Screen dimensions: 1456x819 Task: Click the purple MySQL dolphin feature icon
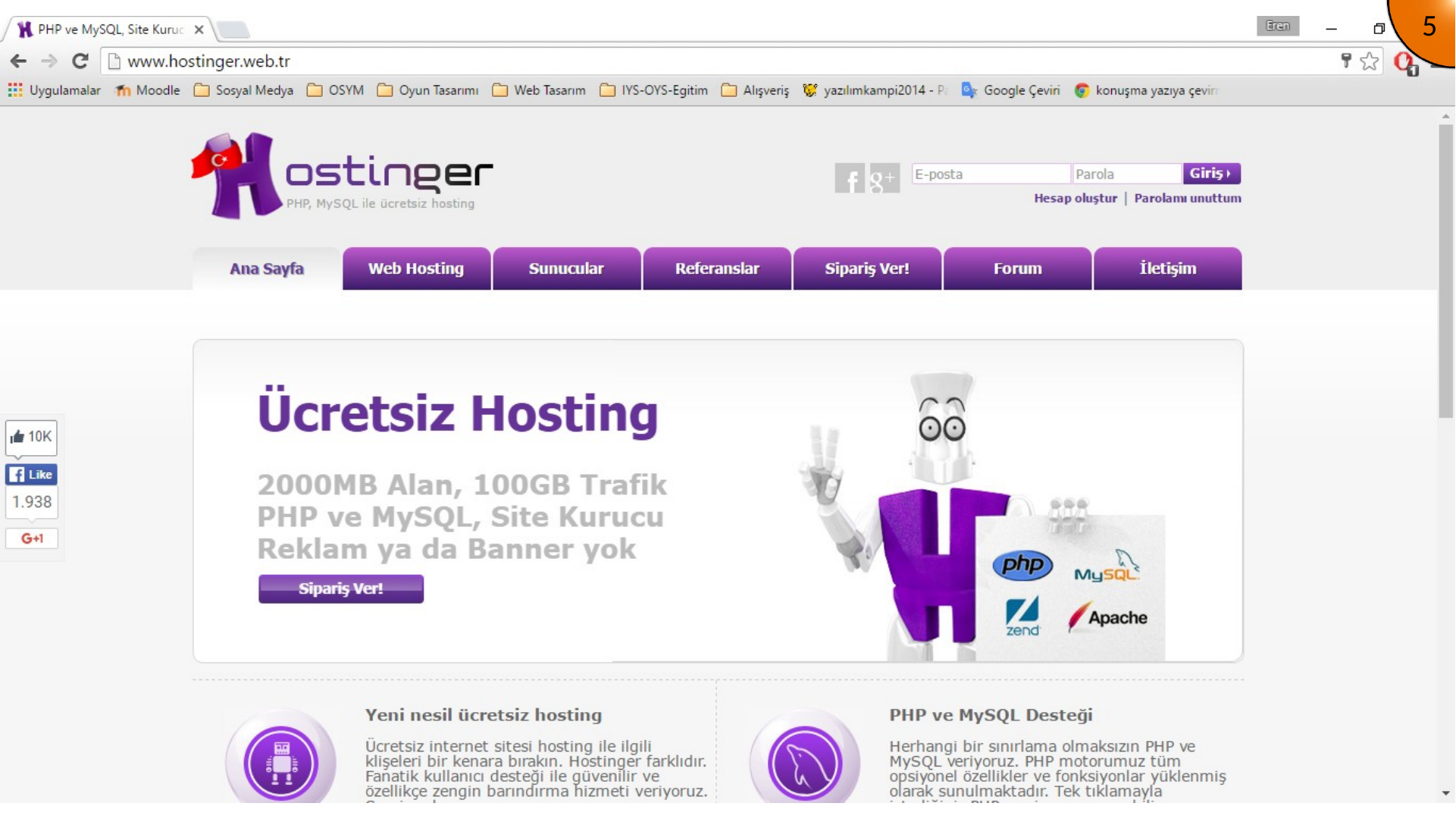(805, 762)
